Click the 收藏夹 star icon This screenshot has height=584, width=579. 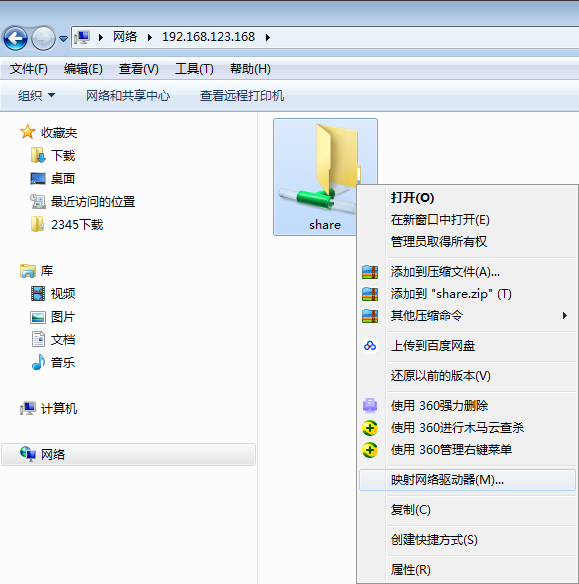click(x=28, y=132)
